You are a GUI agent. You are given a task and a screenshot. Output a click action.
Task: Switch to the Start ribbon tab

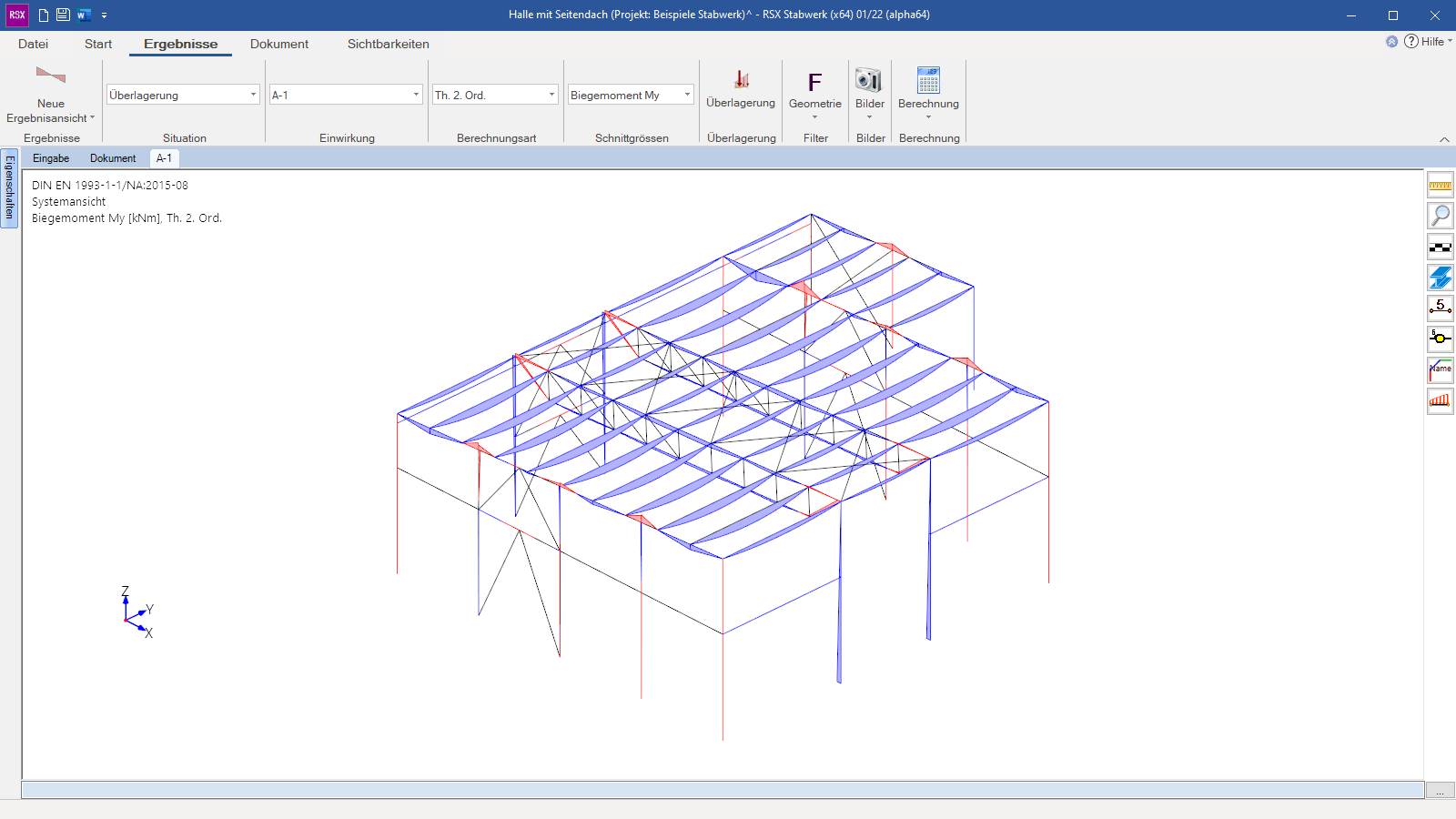point(98,44)
